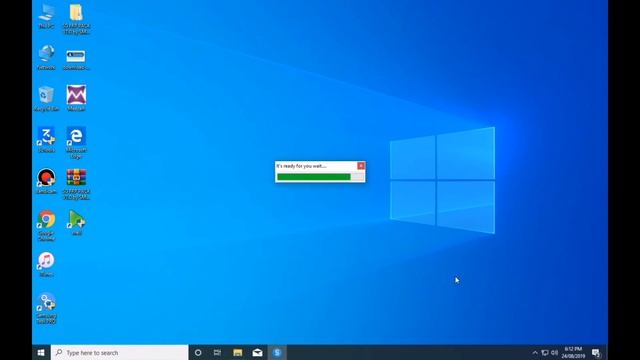
Task: Open the Action Center notifications icon
Action: 596,353
